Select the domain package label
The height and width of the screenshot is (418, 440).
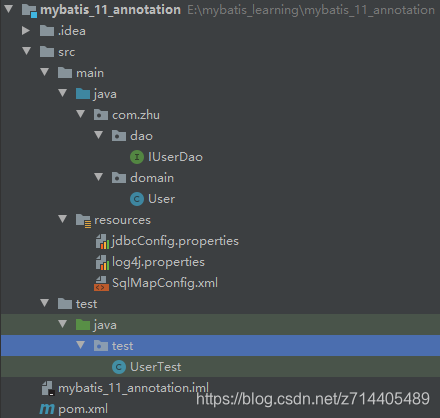pos(152,178)
